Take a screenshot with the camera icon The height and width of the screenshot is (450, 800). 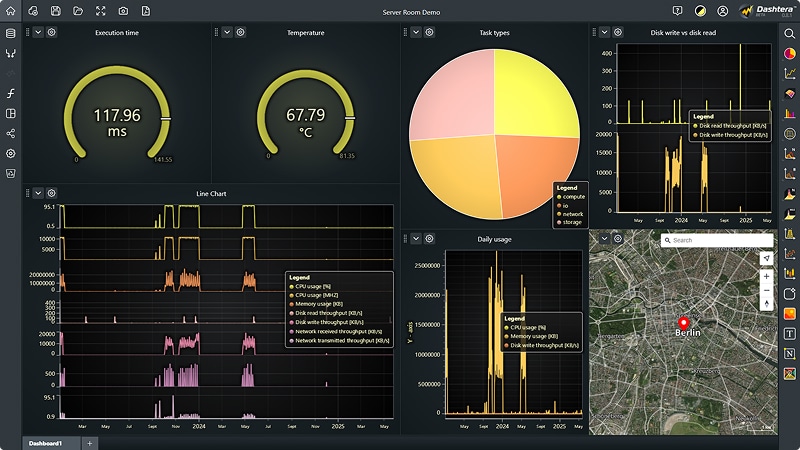(x=123, y=11)
